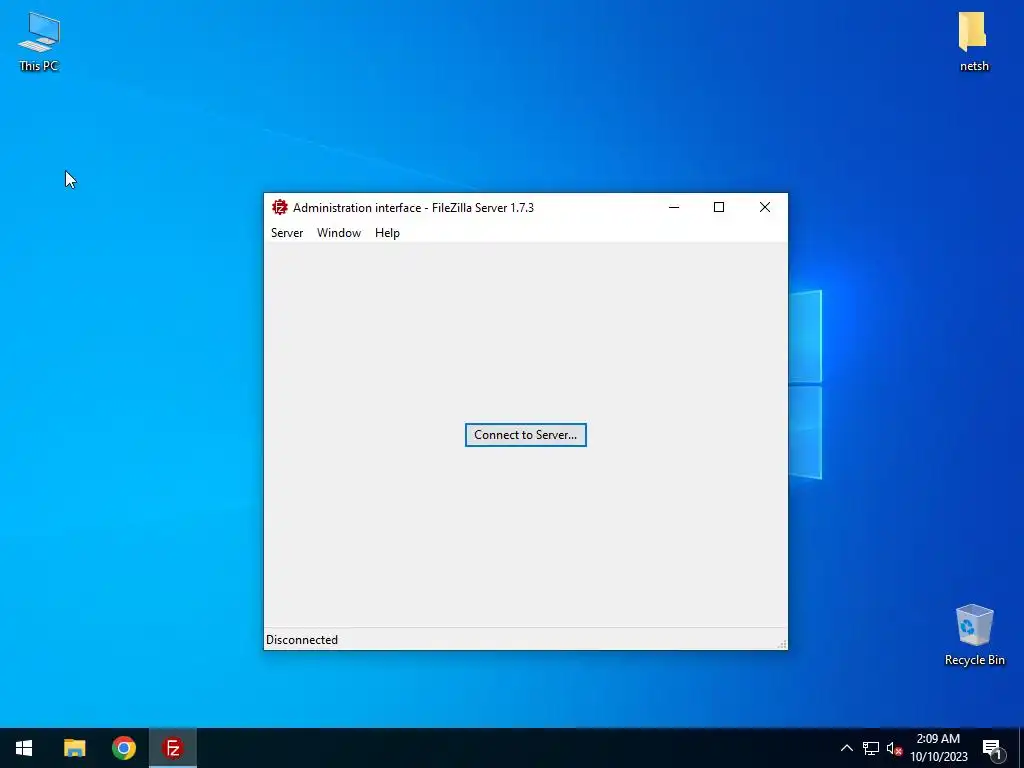1024x768 pixels.
Task: Click the Connect to Server button
Action: click(x=525, y=435)
